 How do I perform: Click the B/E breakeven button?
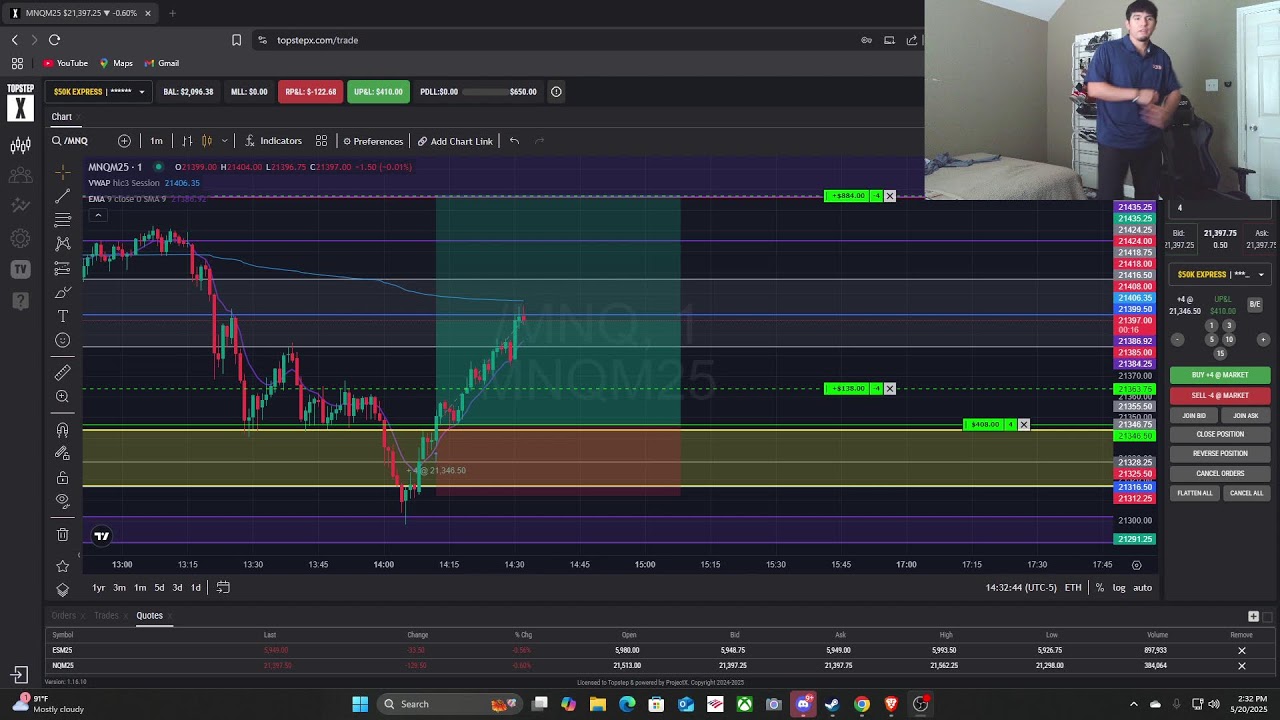click(x=1255, y=304)
